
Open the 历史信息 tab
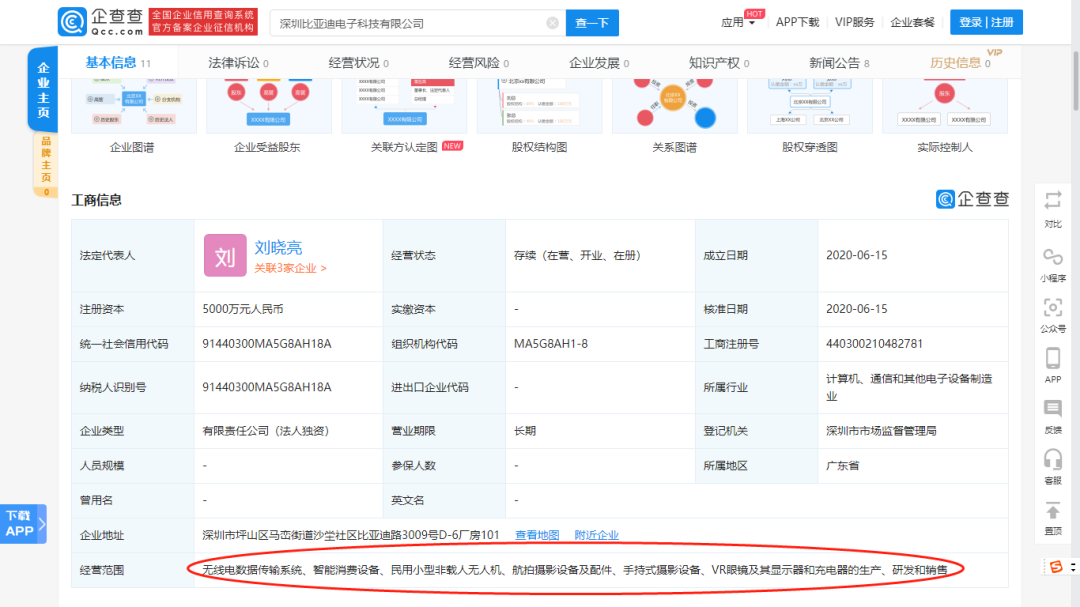coord(957,61)
